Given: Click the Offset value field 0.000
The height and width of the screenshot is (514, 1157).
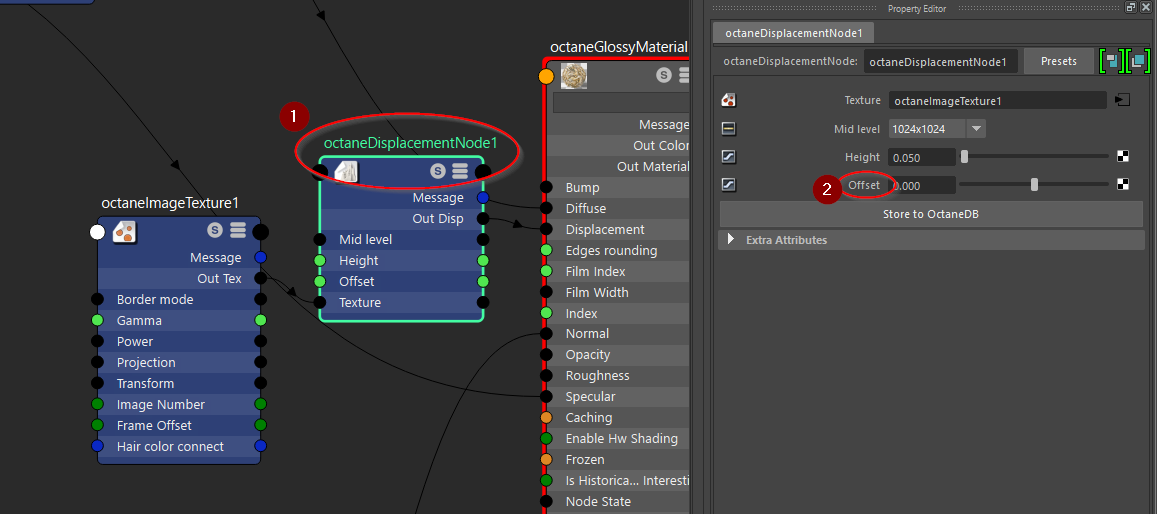Looking at the screenshot, I should coord(922,185).
